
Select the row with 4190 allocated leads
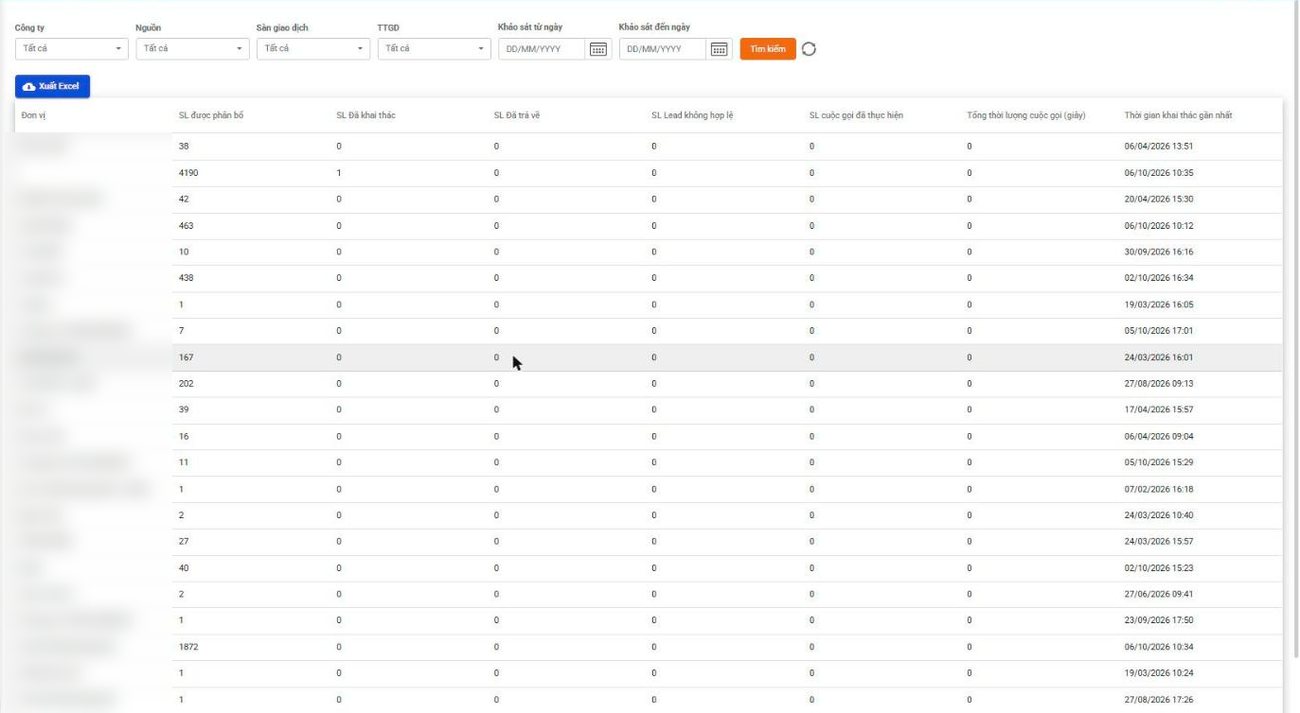point(648,173)
